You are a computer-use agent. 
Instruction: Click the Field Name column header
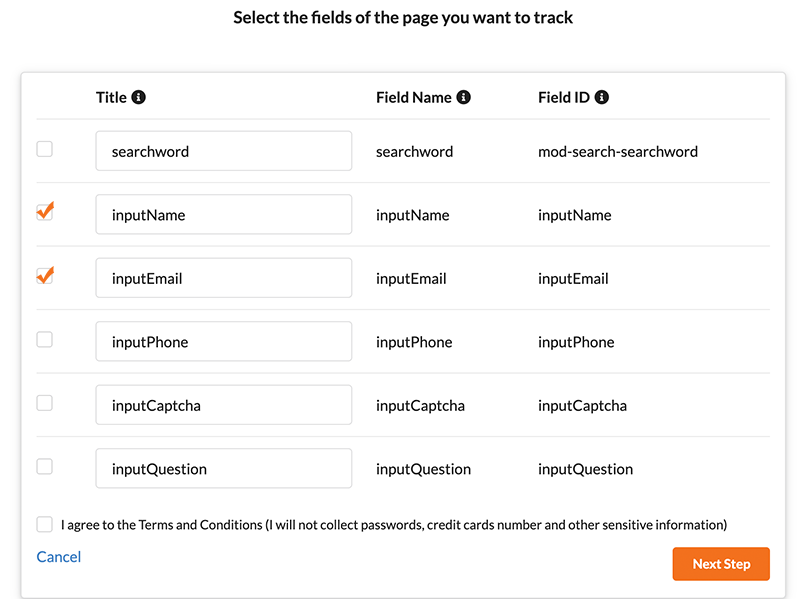pyautogui.click(x=414, y=97)
